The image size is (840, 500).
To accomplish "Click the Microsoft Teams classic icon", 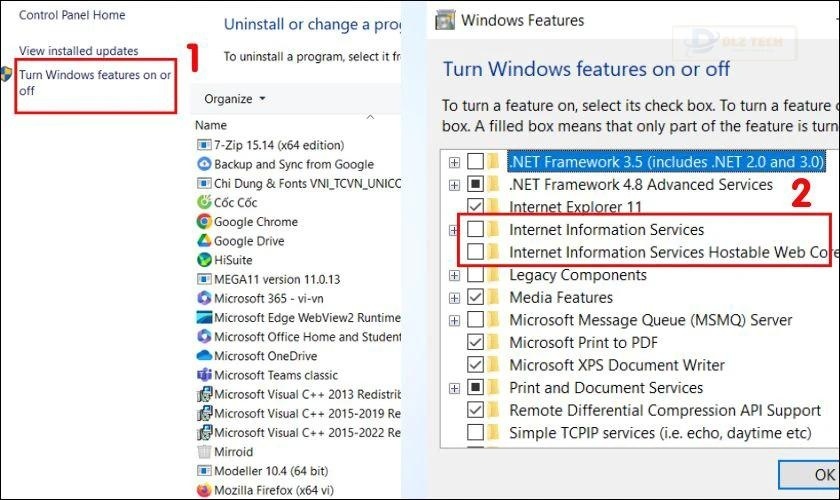I will (204, 375).
